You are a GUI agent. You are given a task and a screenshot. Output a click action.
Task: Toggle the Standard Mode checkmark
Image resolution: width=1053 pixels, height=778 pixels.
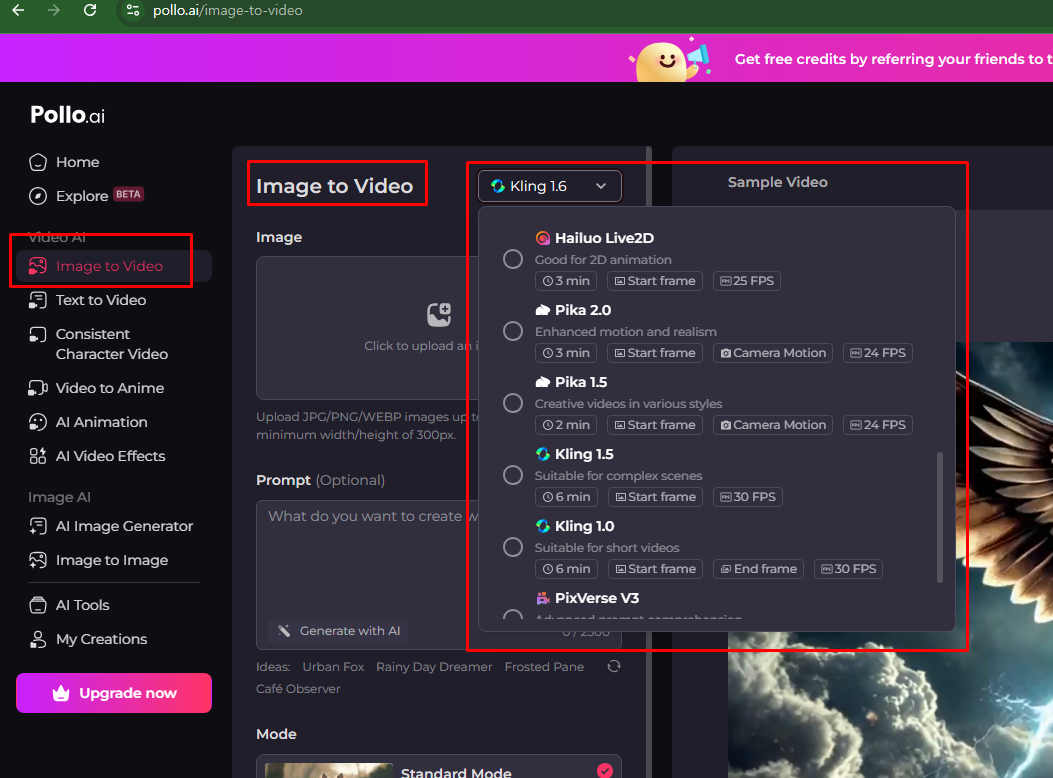605,771
